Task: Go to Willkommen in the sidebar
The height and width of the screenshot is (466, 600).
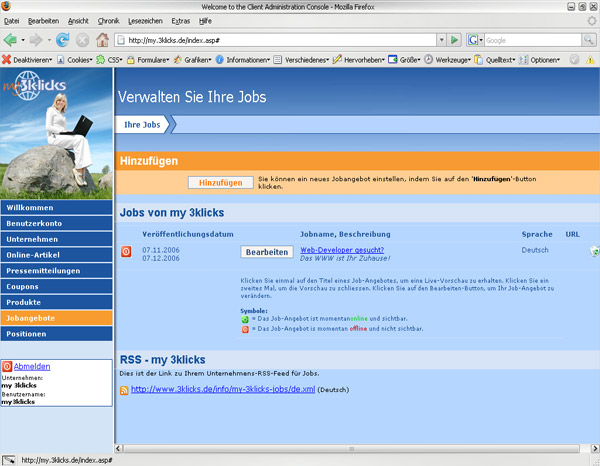Action: (57, 207)
